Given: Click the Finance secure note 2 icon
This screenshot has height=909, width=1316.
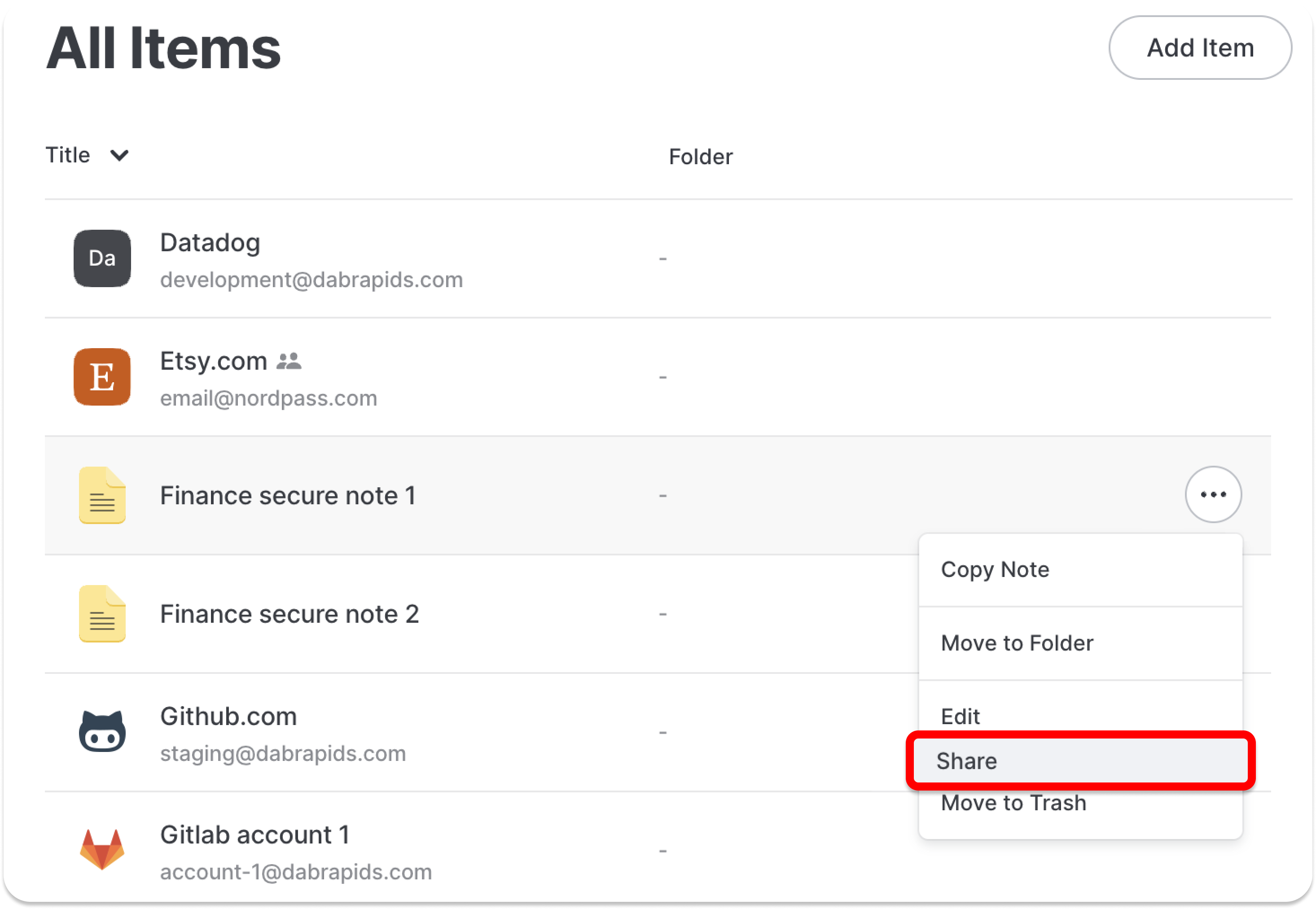Looking at the screenshot, I should point(102,613).
